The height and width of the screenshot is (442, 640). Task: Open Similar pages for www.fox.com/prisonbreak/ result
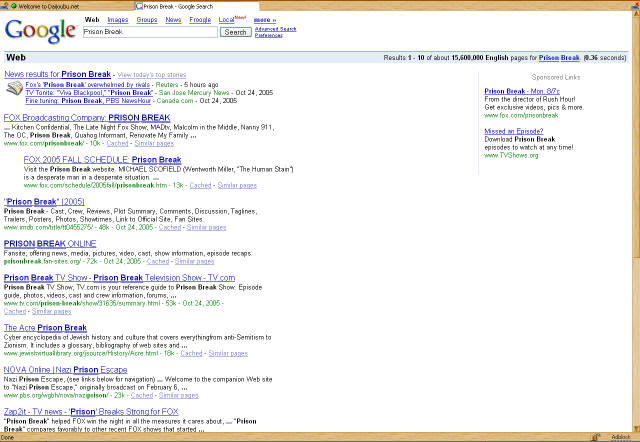154,143
